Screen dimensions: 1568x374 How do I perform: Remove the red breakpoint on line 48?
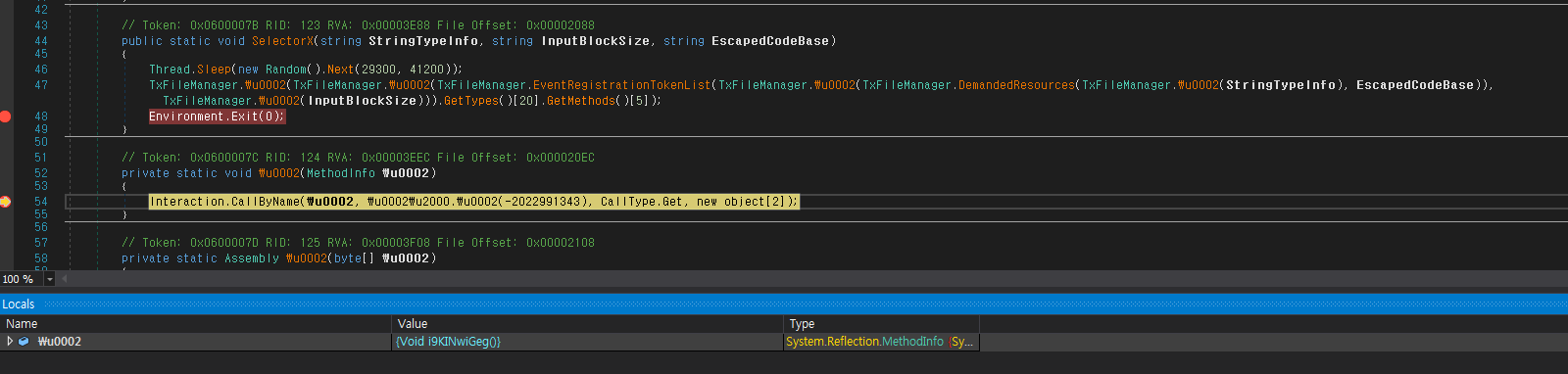pyautogui.click(x=5, y=117)
